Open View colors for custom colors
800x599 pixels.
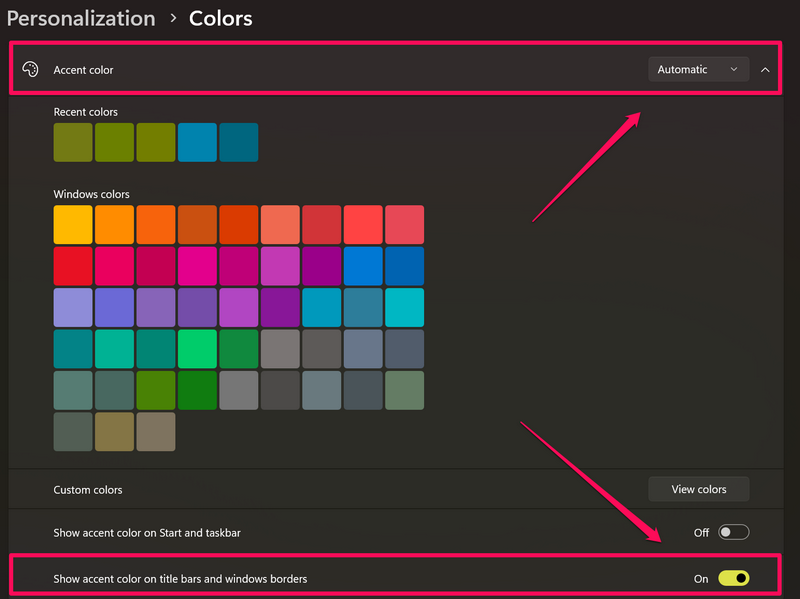tap(698, 489)
